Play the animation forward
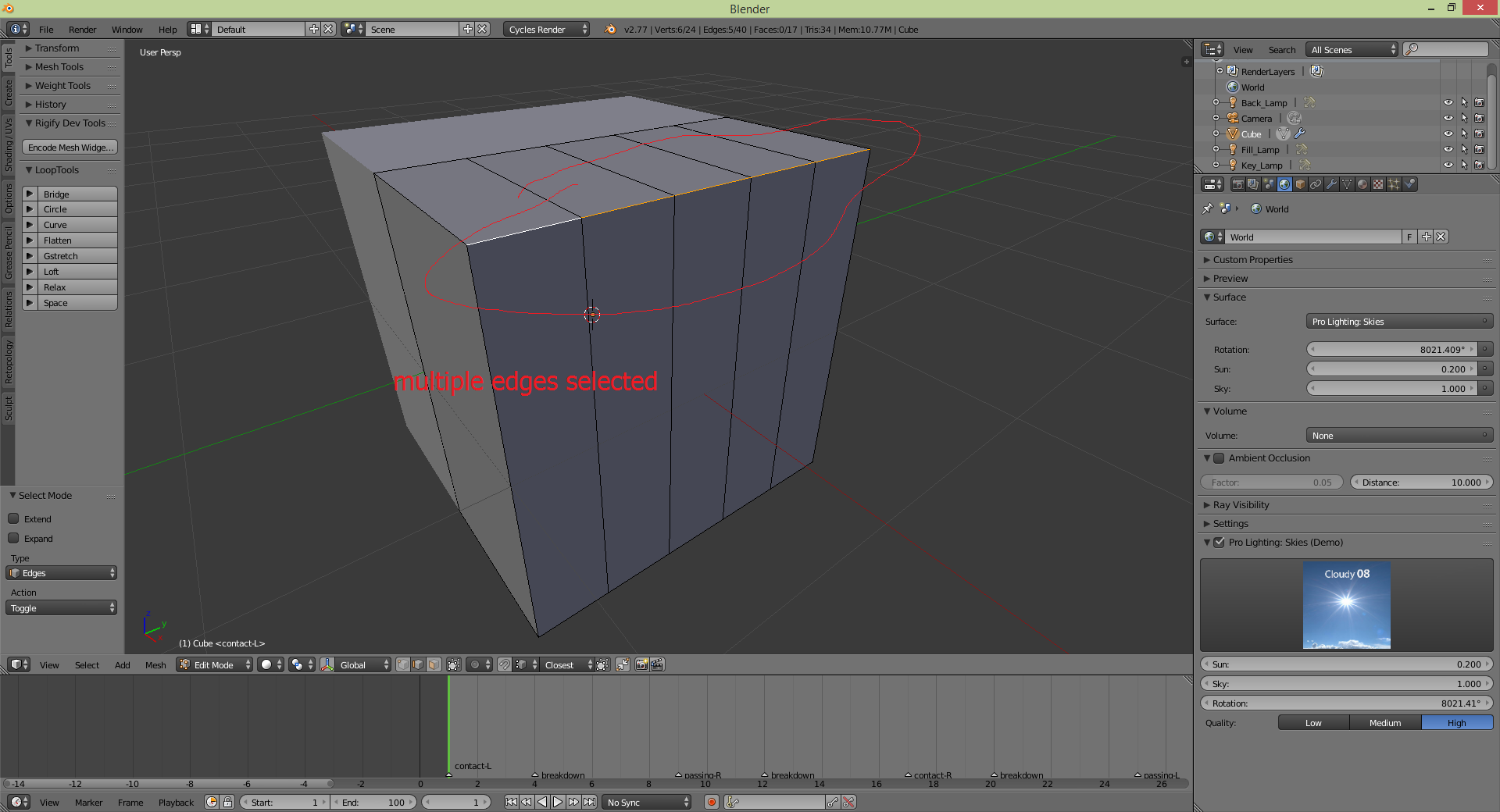 coord(558,802)
